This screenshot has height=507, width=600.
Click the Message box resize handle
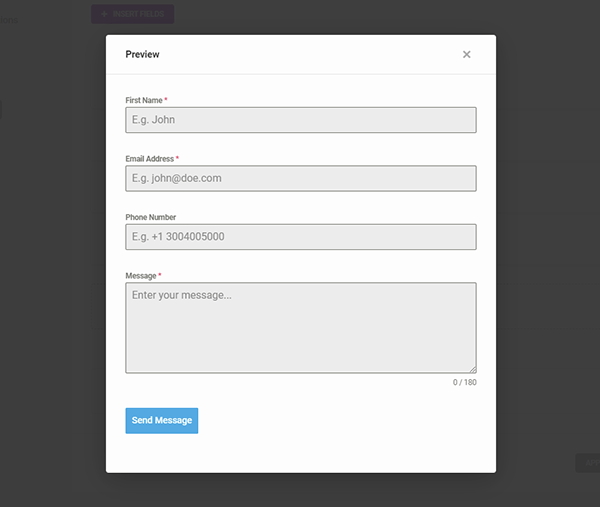coord(472,369)
